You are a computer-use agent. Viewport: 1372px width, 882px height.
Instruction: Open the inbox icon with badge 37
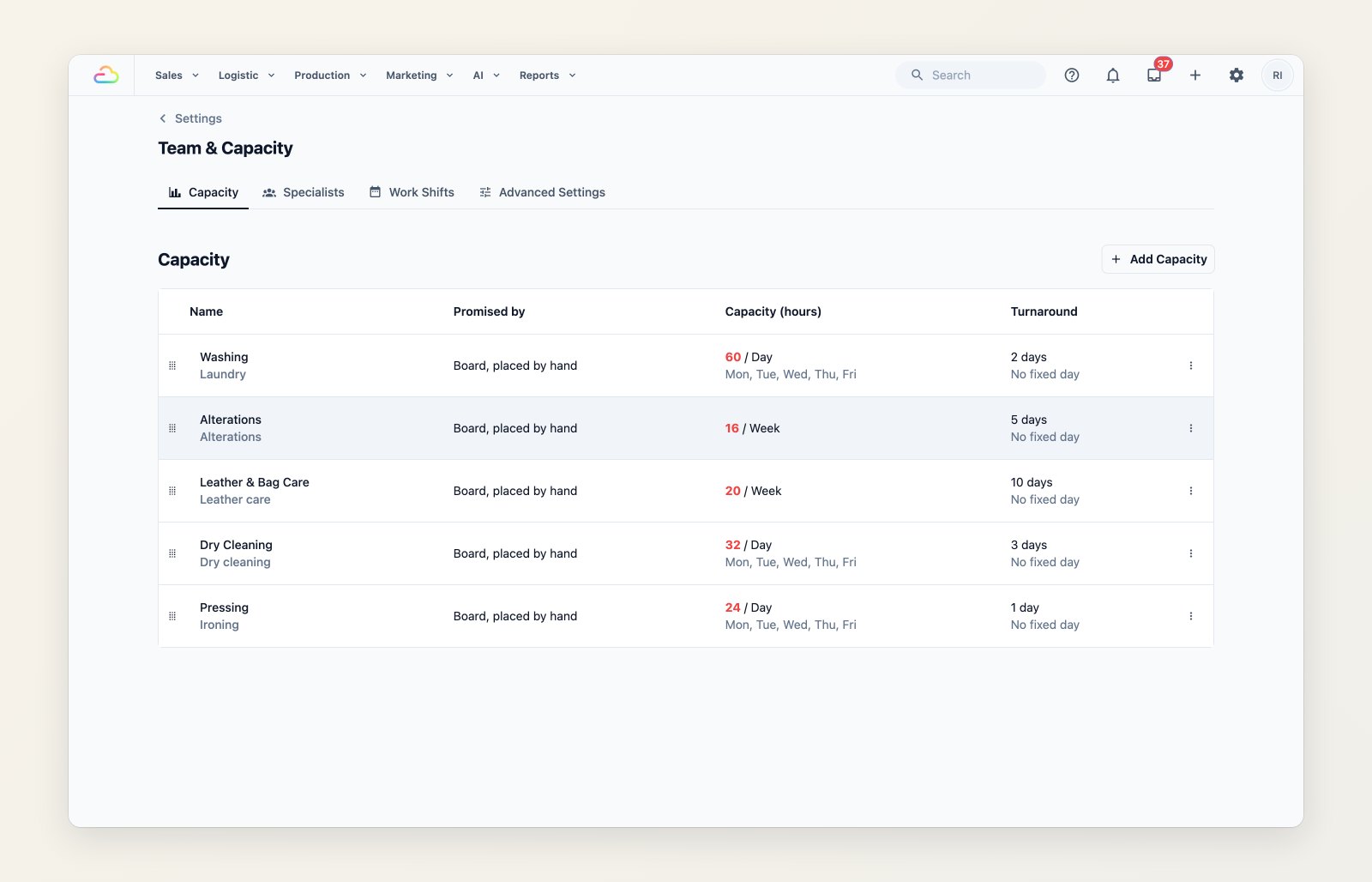click(x=1154, y=76)
